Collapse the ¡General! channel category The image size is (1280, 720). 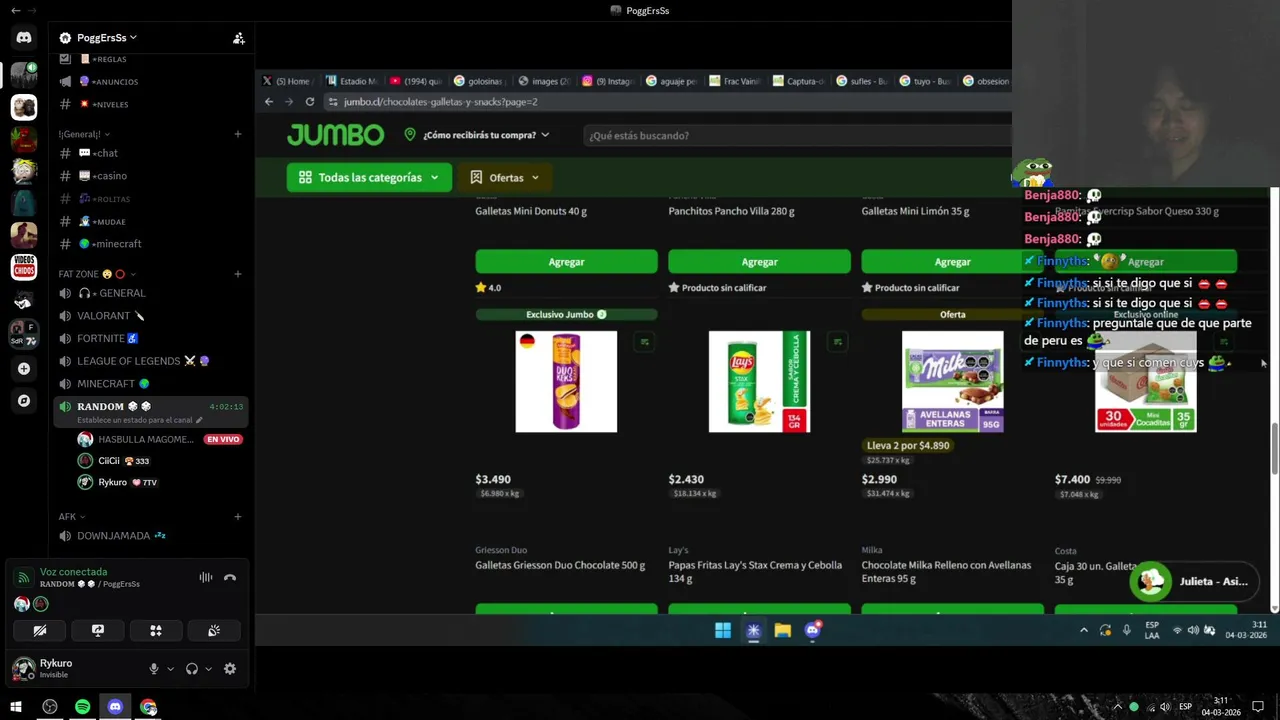coord(84,134)
